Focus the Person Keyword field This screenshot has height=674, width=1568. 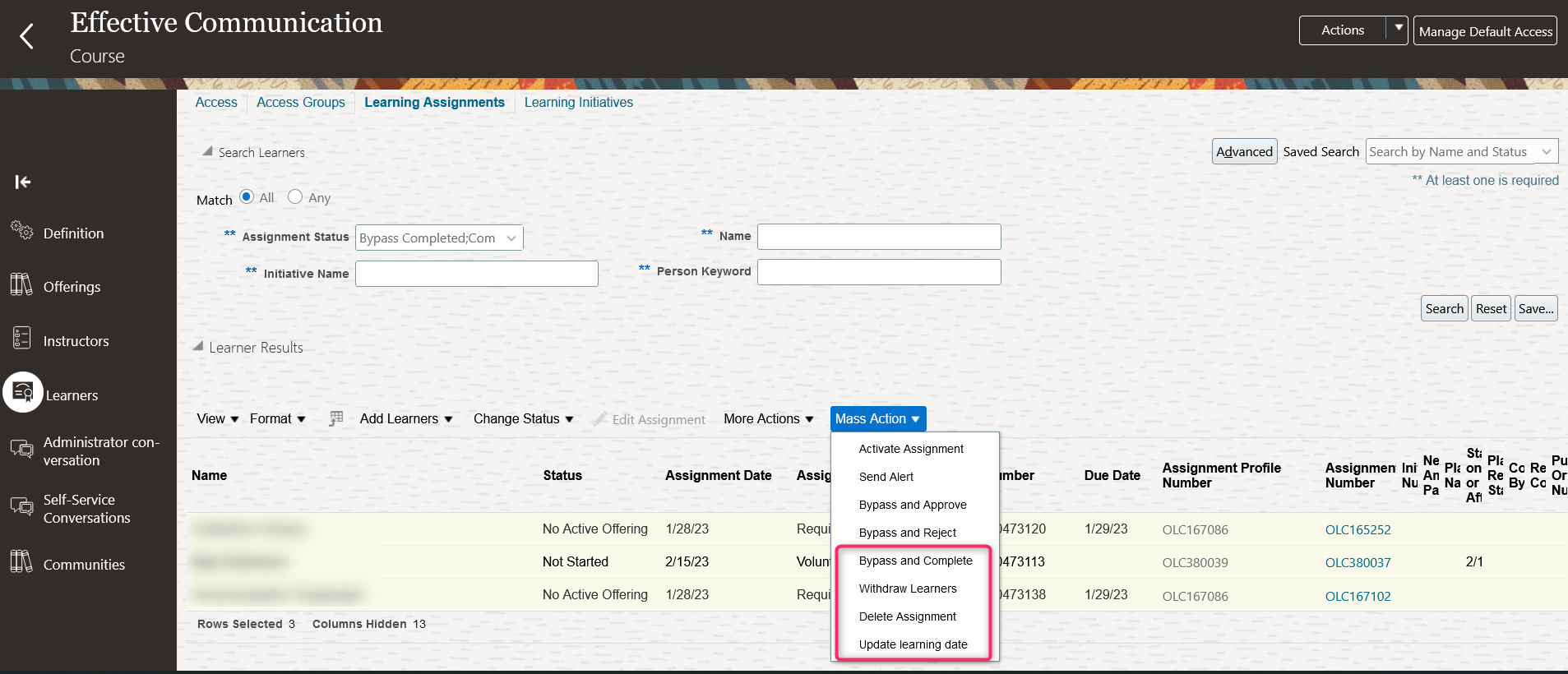point(879,272)
